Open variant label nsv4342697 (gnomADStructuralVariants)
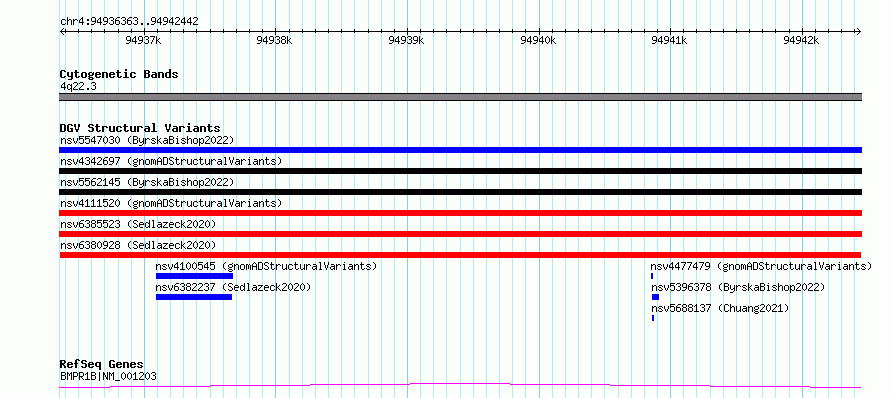Viewport: 890px width, 398px height. coord(171,161)
